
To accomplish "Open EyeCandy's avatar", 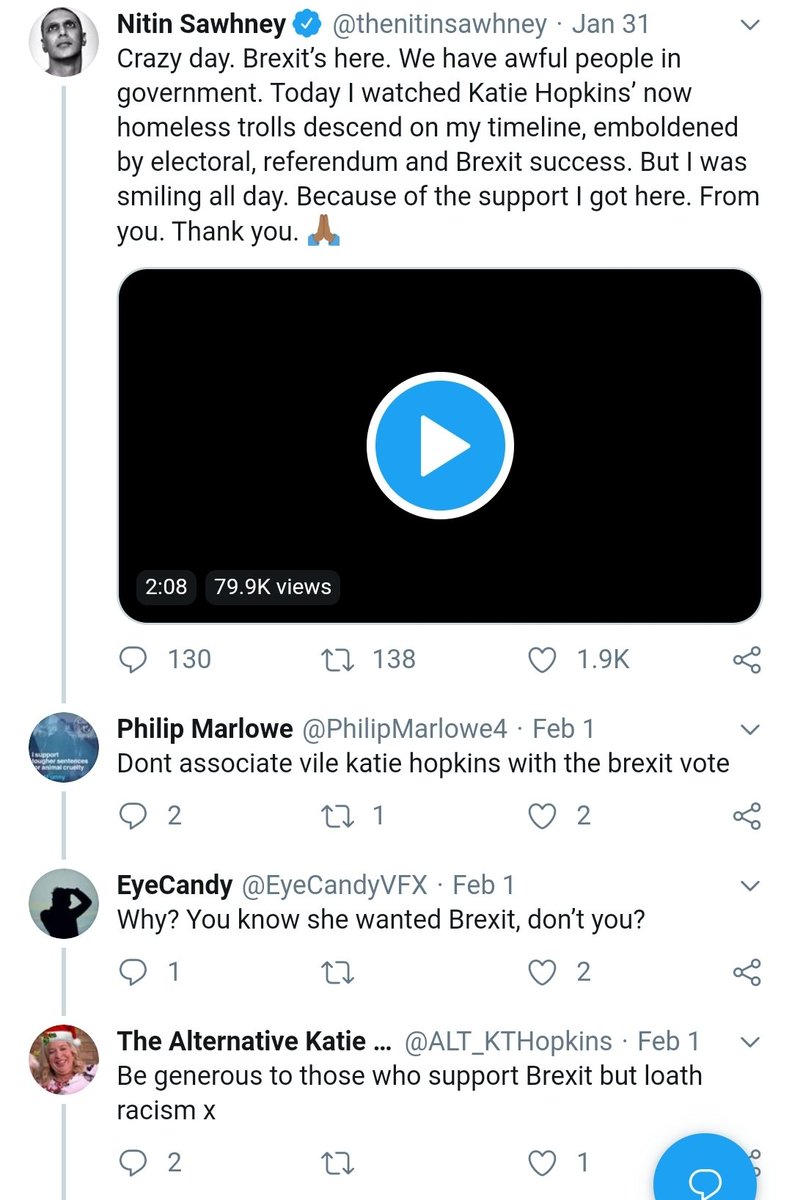I will [63, 904].
